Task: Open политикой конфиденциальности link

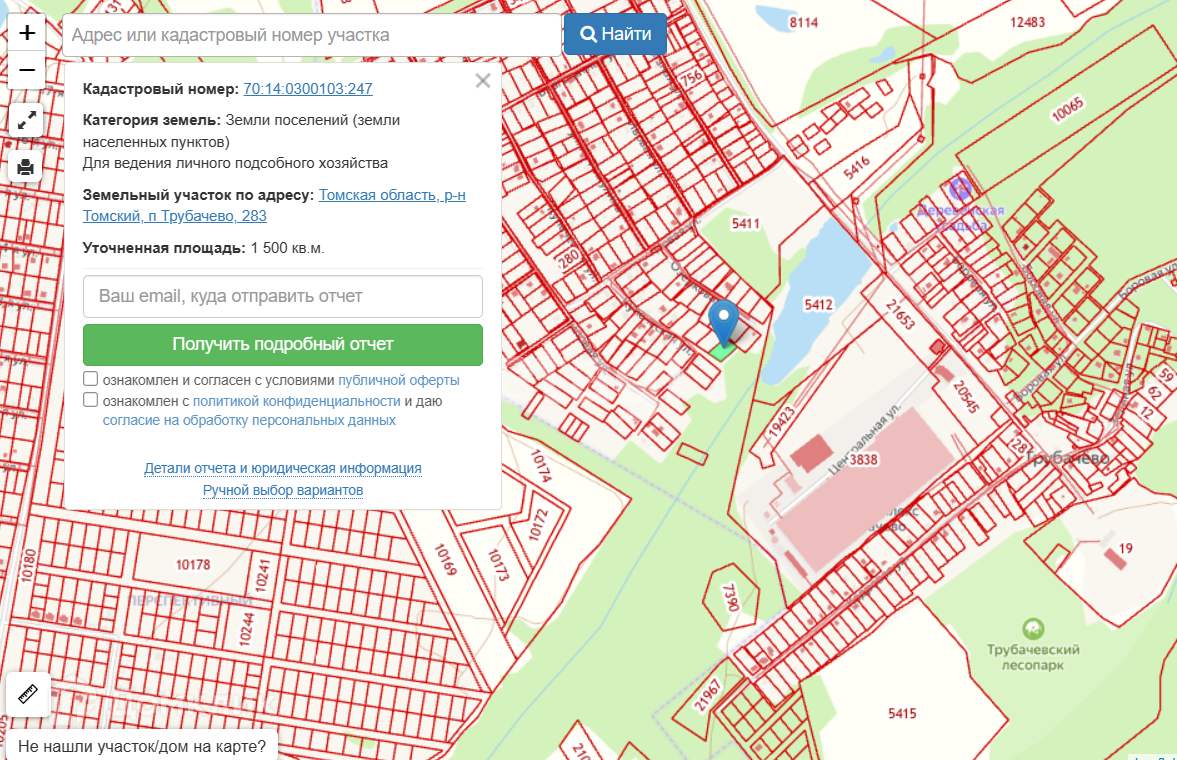Action: click(296, 401)
